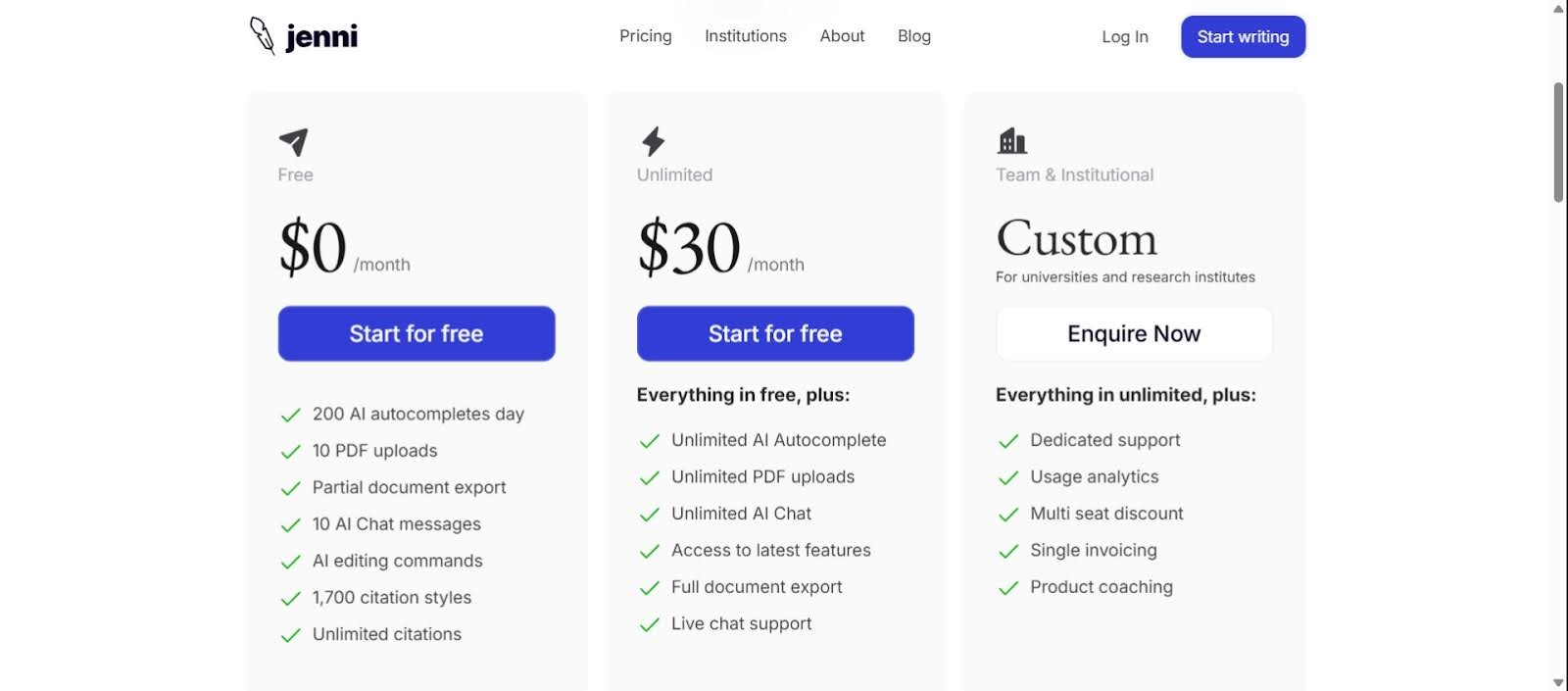The width and height of the screenshot is (1568, 691).
Task: Click the checkmark beside Product coaching
Action: (1008, 587)
